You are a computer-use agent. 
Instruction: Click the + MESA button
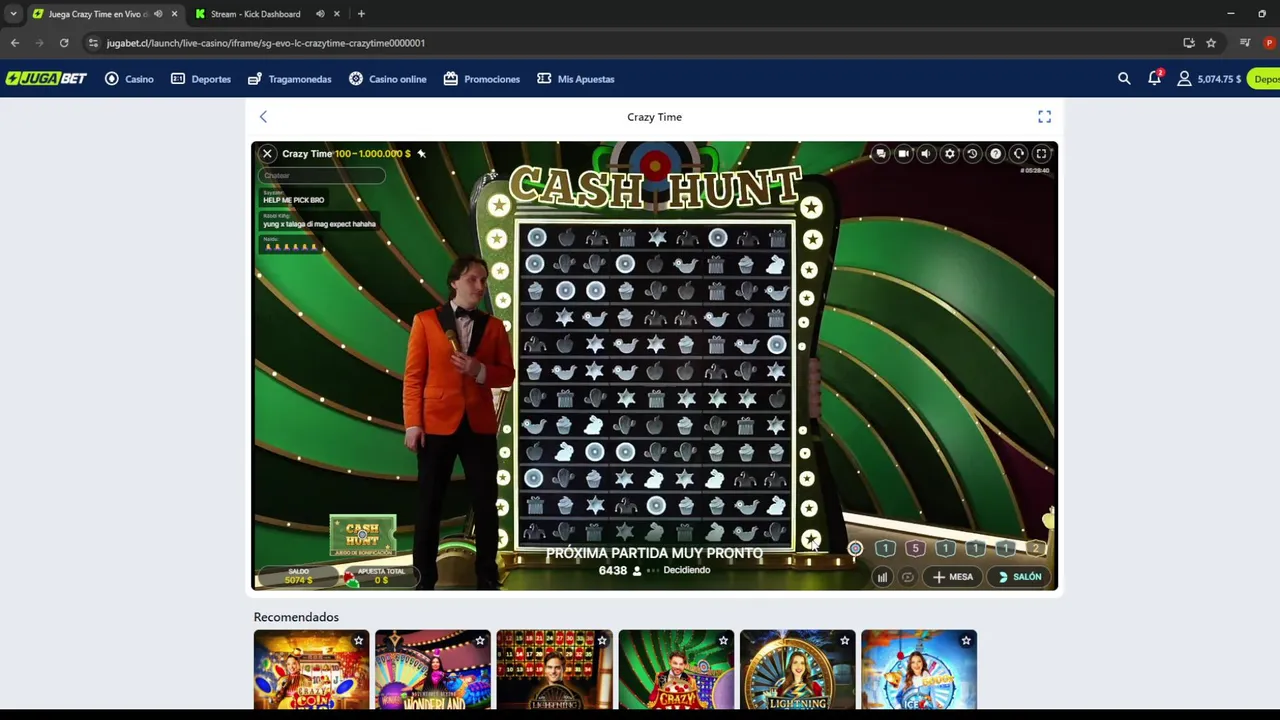point(953,577)
